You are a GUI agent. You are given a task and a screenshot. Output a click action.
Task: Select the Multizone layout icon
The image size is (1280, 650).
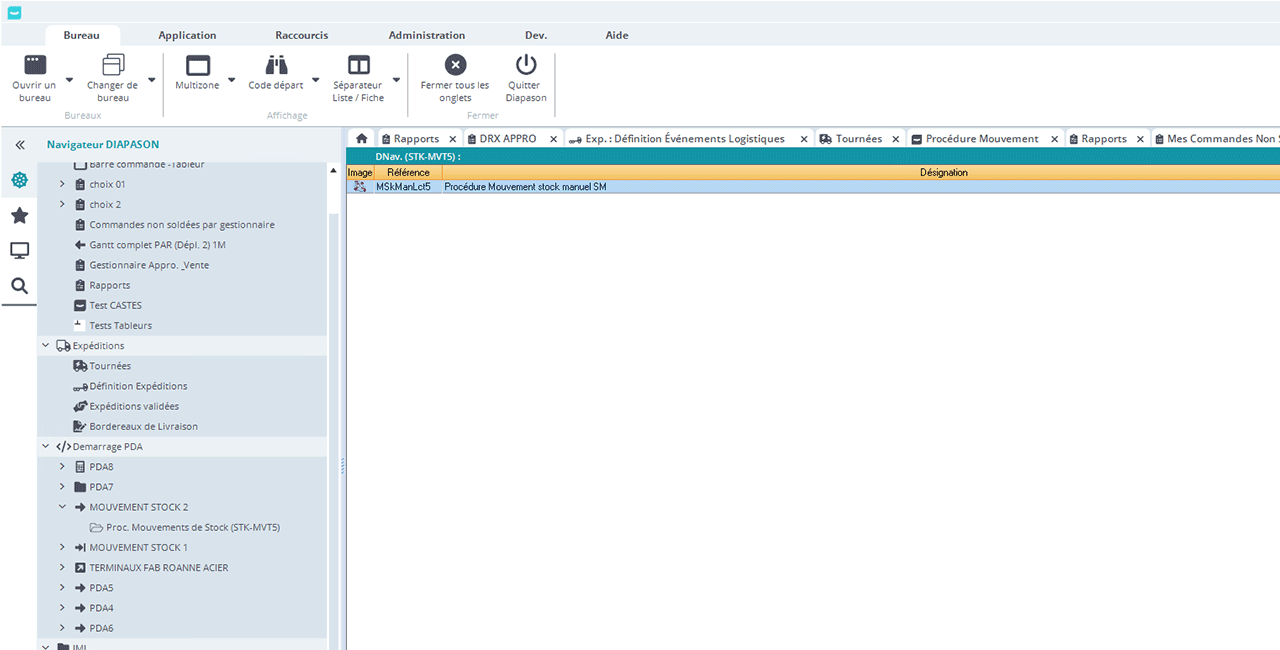point(198,65)
